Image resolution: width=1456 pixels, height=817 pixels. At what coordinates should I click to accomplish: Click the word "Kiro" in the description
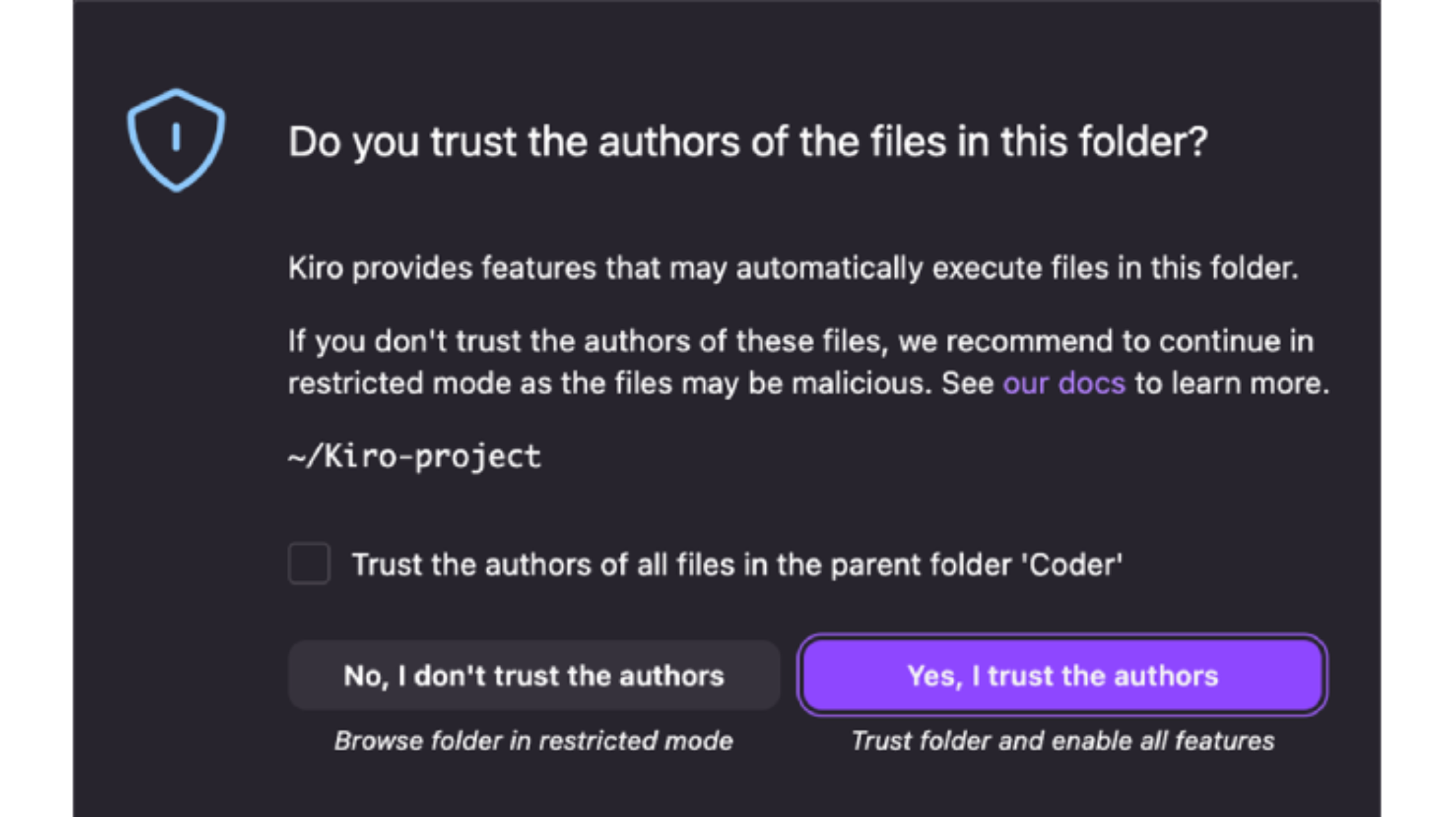(x=316, y=268)
